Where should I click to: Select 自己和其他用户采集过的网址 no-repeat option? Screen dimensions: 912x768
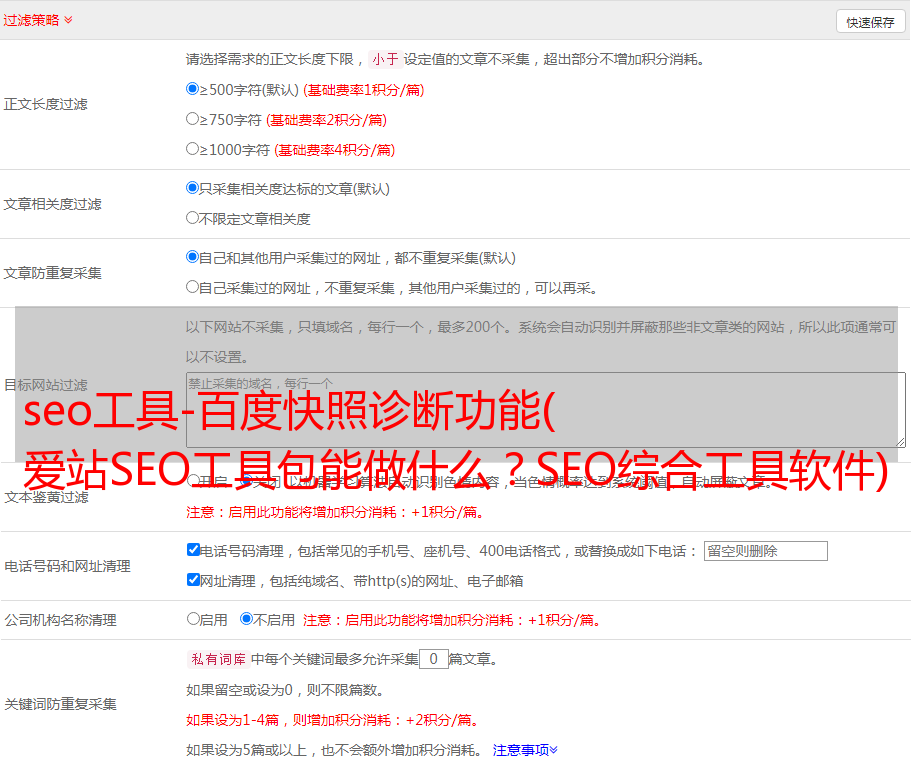click(193, 257)
